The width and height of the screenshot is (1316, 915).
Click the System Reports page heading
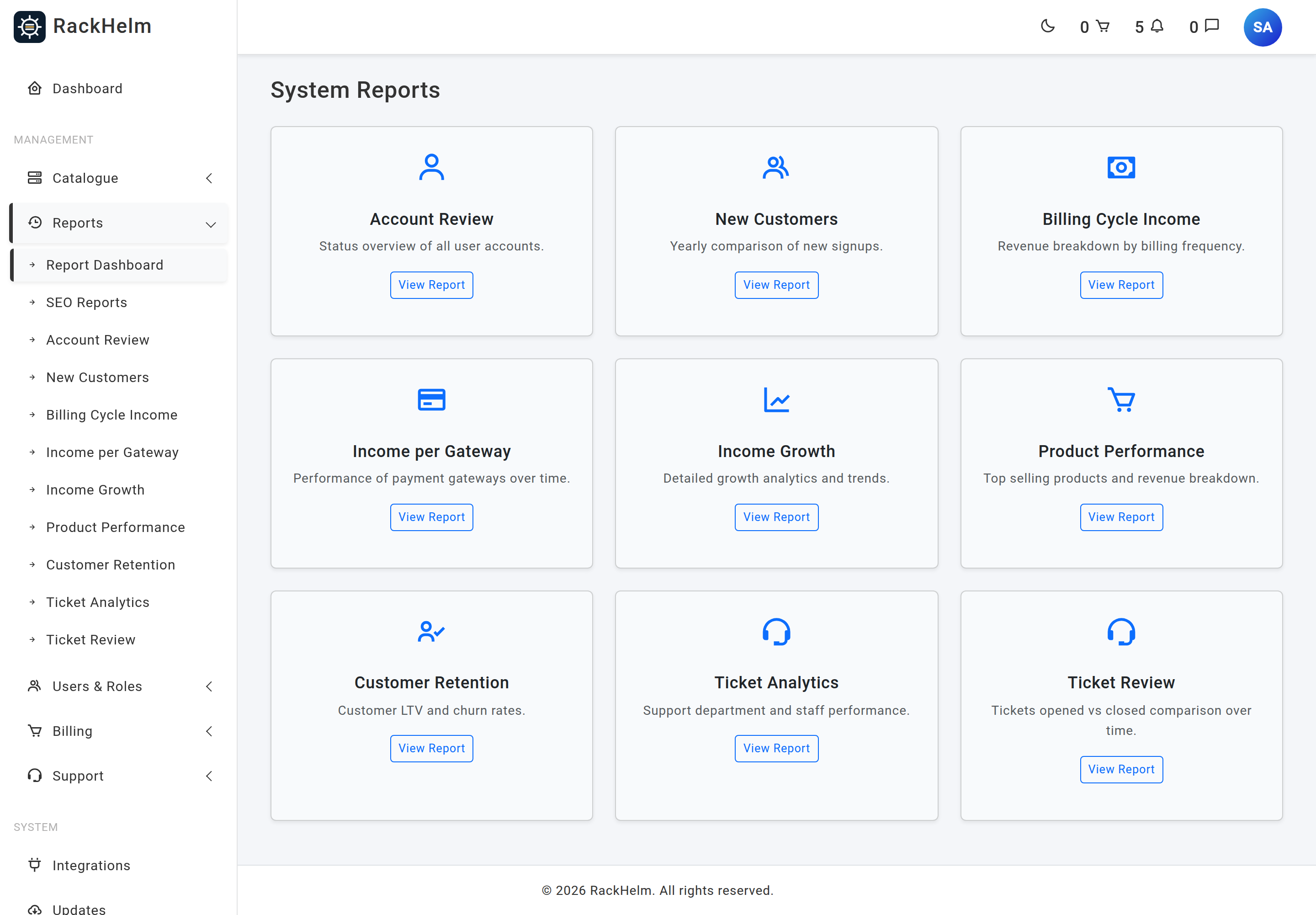355,90
